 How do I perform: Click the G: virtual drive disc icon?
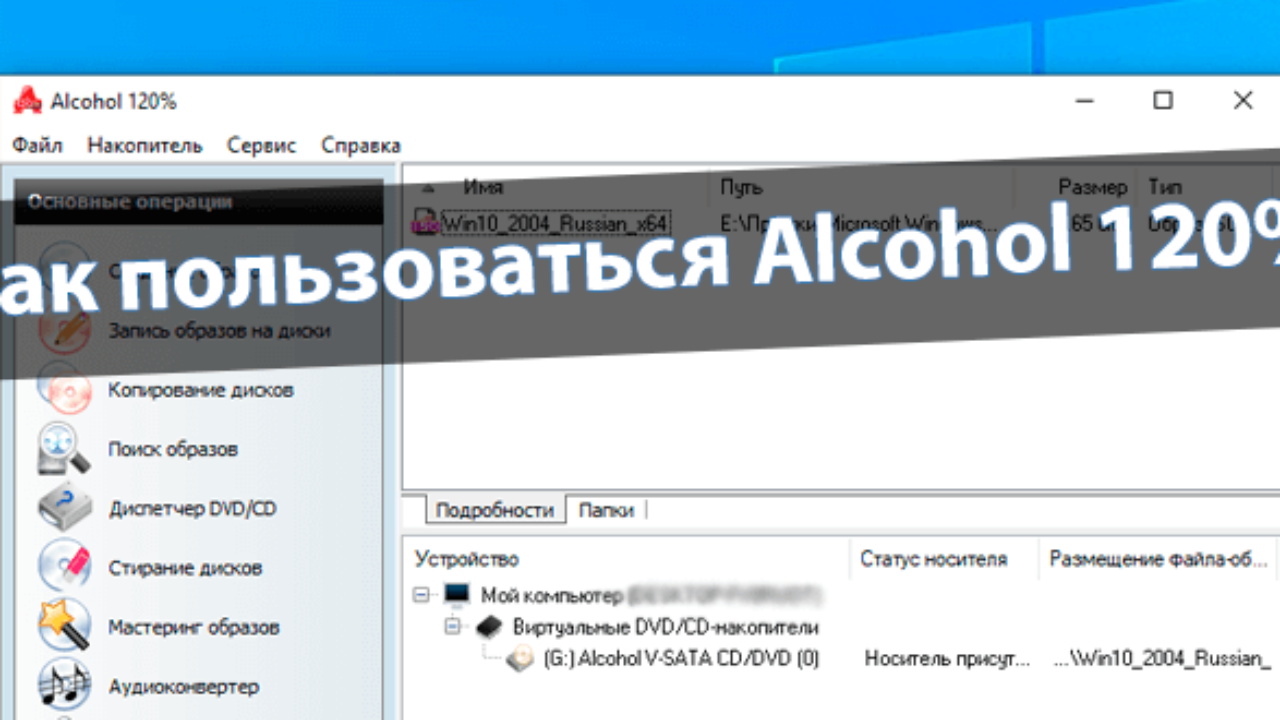520,660
